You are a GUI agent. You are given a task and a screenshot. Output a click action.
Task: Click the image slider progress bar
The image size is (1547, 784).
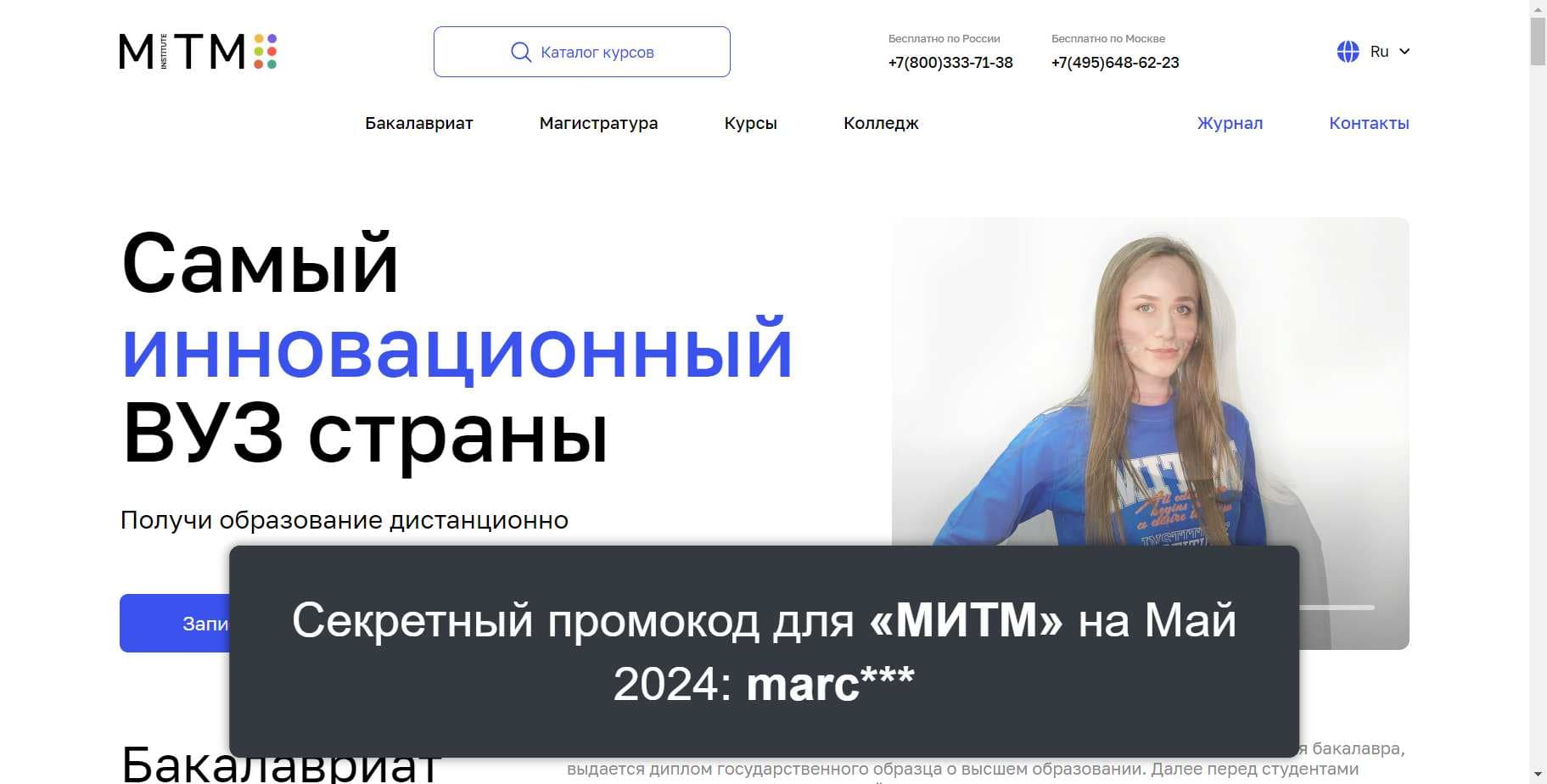[1337, 608]
